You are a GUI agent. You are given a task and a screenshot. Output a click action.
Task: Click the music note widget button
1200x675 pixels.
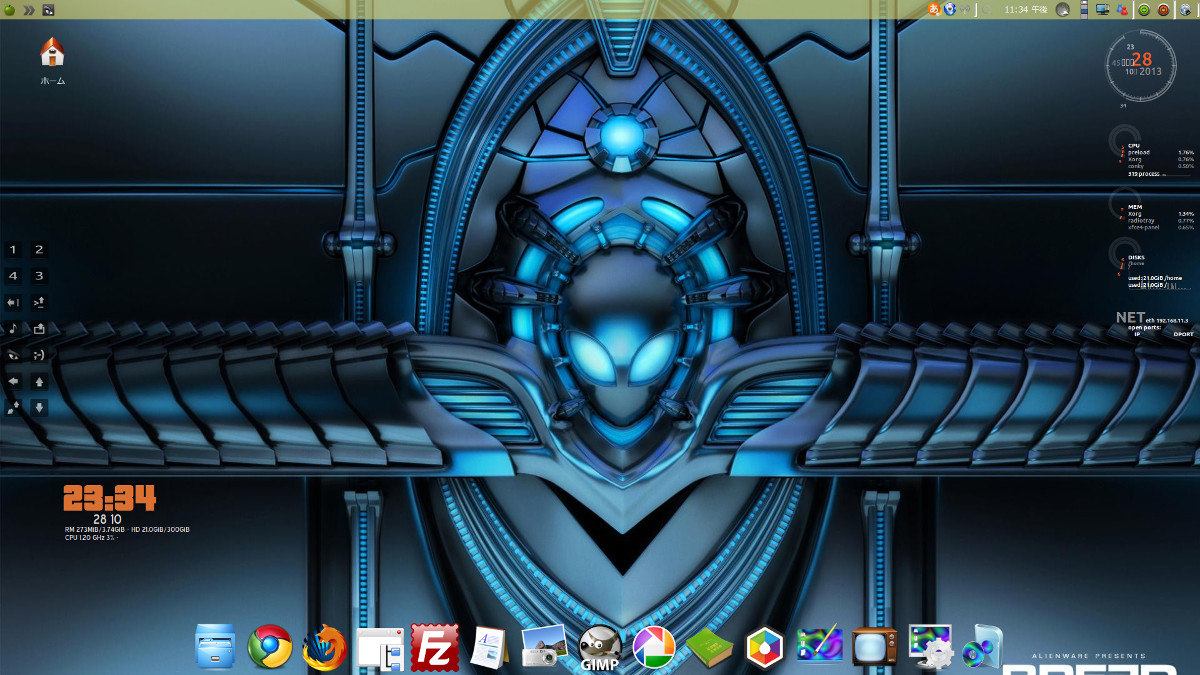[13, 328]
